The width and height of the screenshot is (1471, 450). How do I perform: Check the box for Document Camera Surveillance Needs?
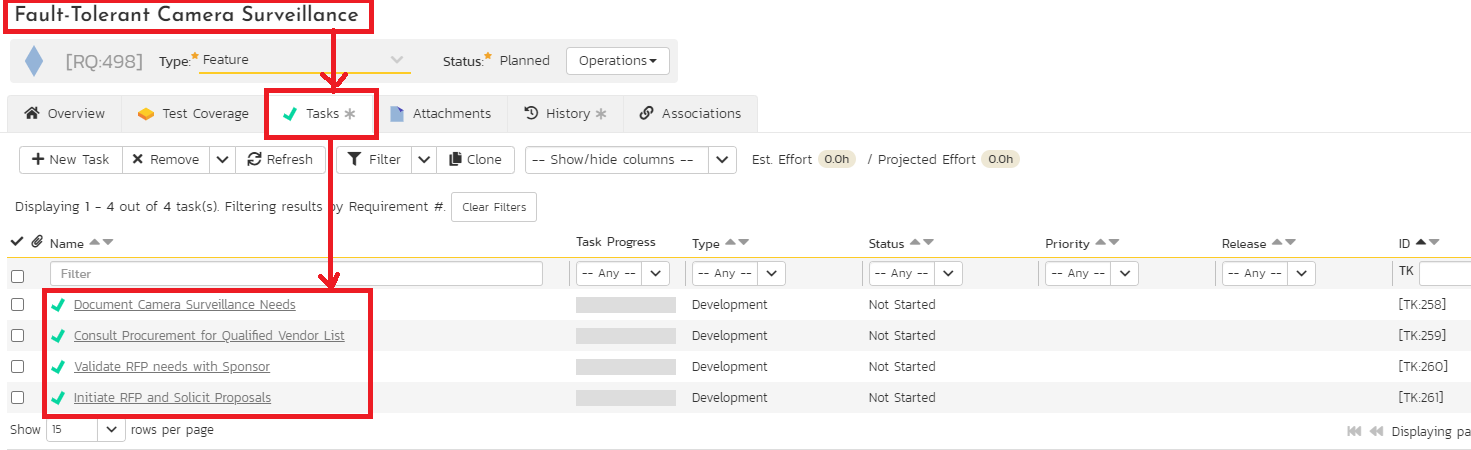pyautogui.click(x=17, y=305)
